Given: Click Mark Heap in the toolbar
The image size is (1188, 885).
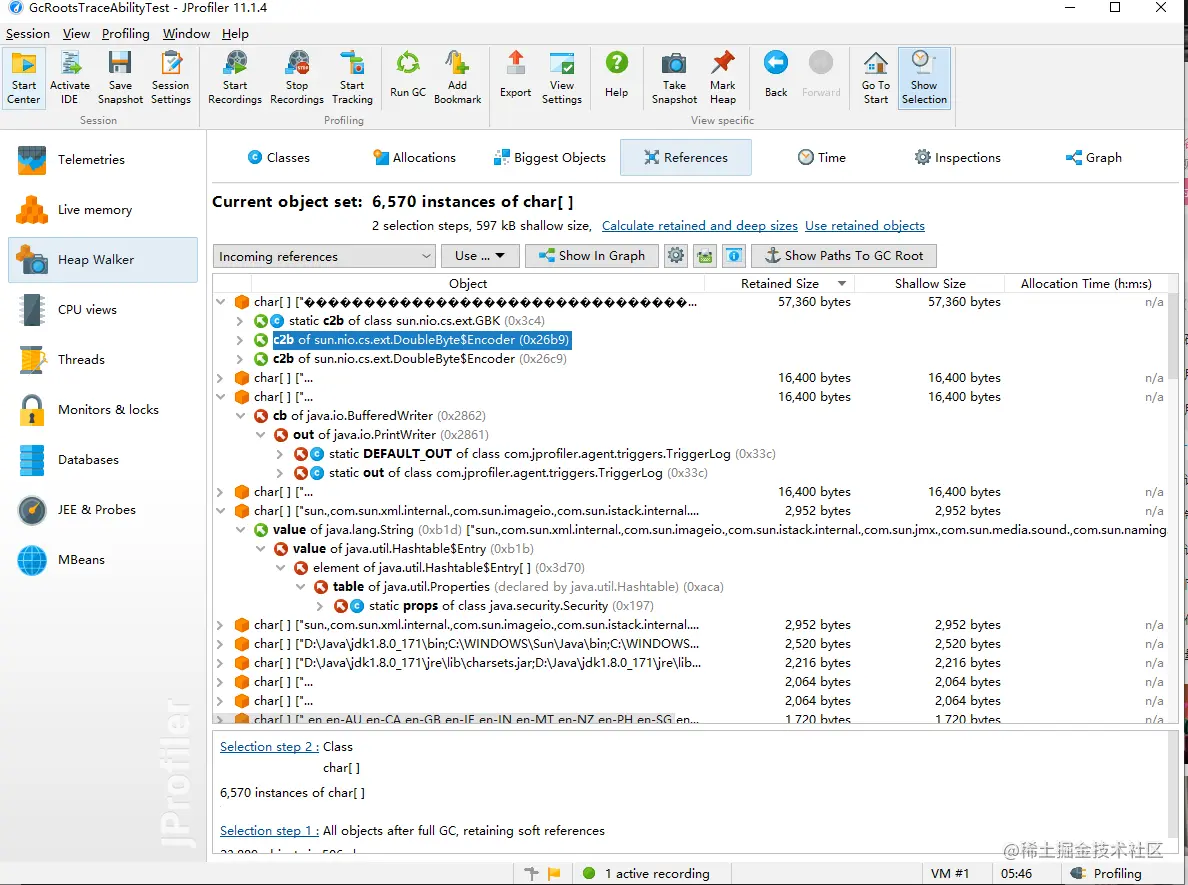Looking at the screenshot, I should (723, 78).
